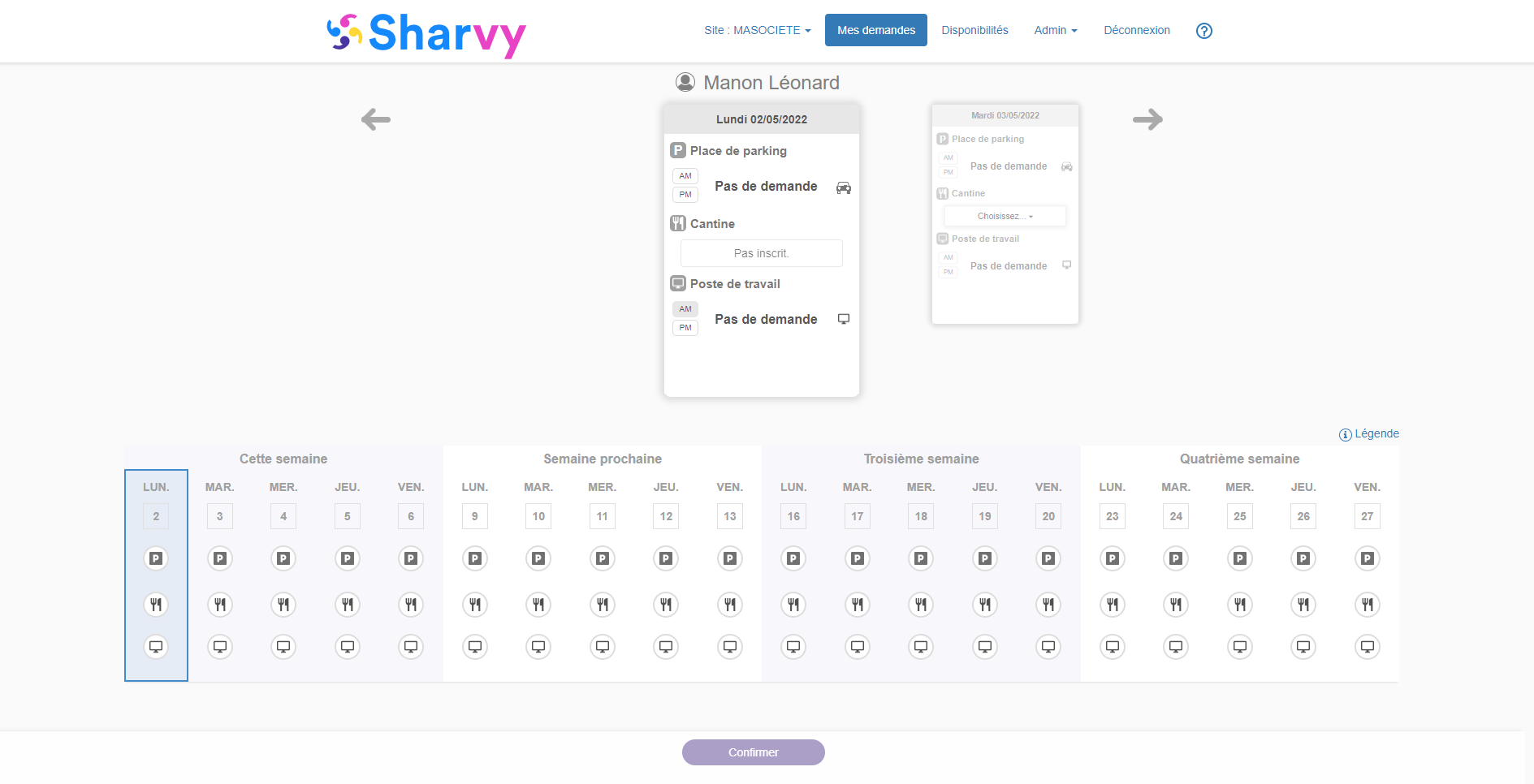Click parking icon for Friday 6
The image size is (1534, 784).
(411, 558)
